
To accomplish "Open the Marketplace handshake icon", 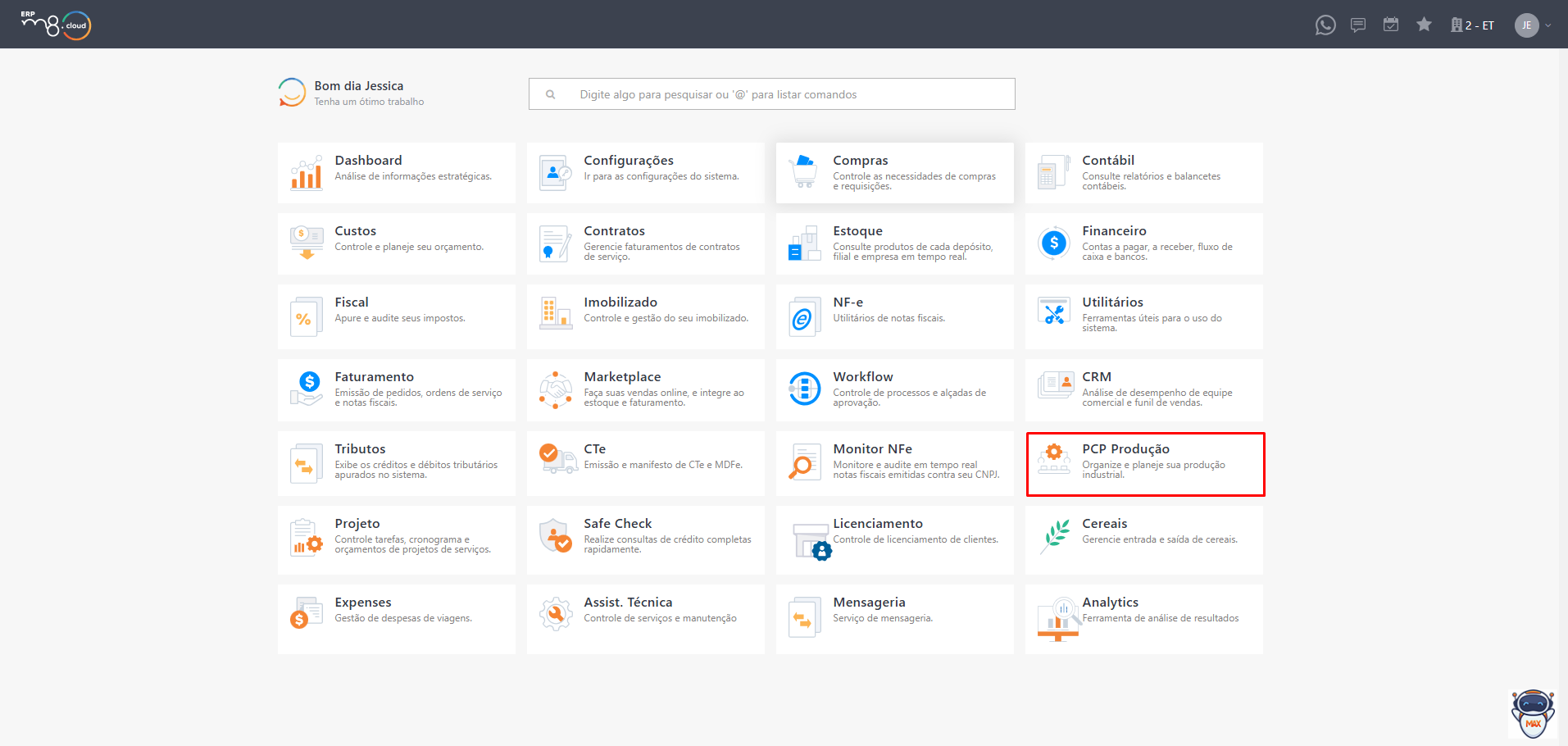I will [556, 389].
